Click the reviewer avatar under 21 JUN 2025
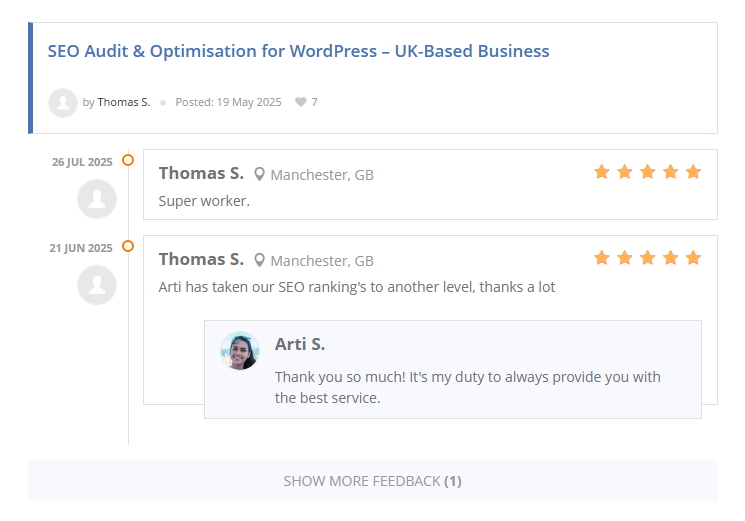This screenshot has height=521, width=745. click(x=97, y=285)
